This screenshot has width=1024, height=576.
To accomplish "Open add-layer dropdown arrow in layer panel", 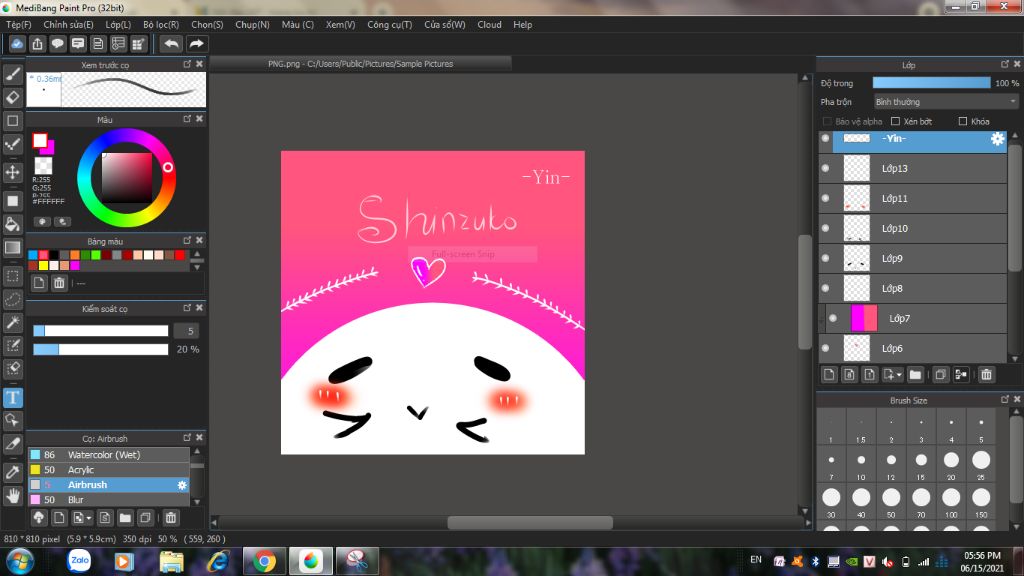I will click(899, 375).
